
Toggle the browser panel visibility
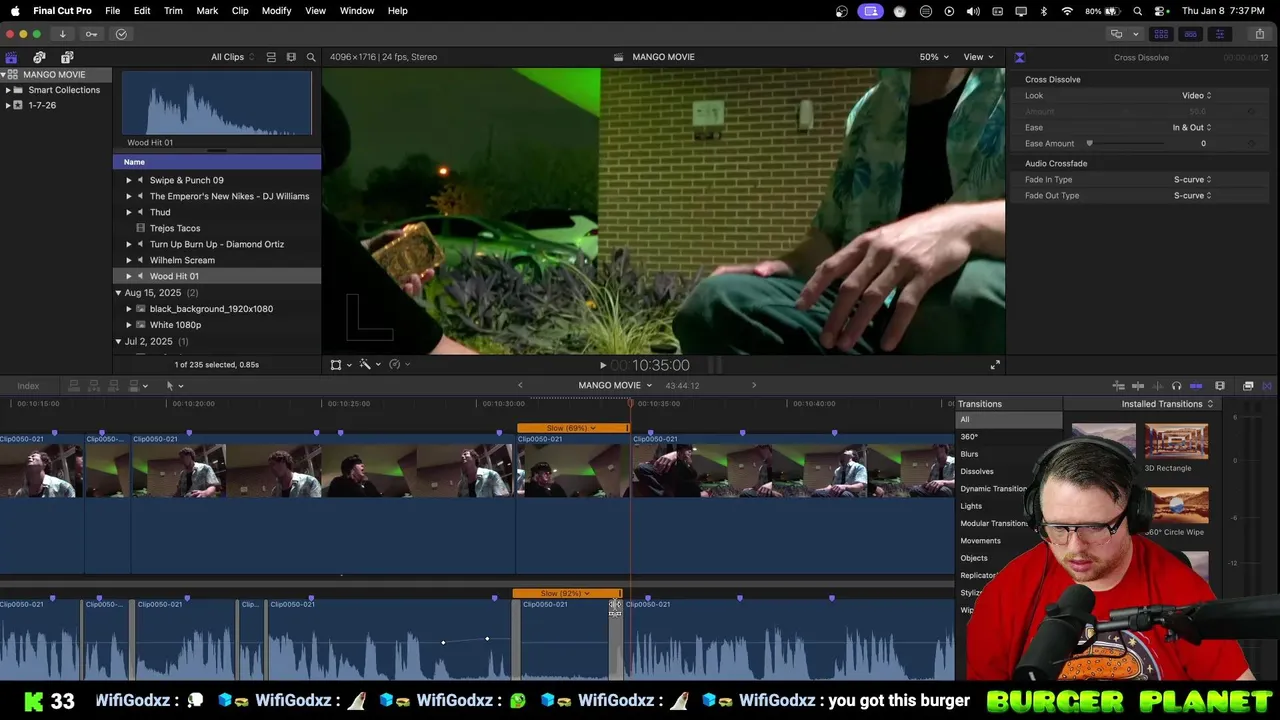pyautogui.click(x=1161, y=34)
